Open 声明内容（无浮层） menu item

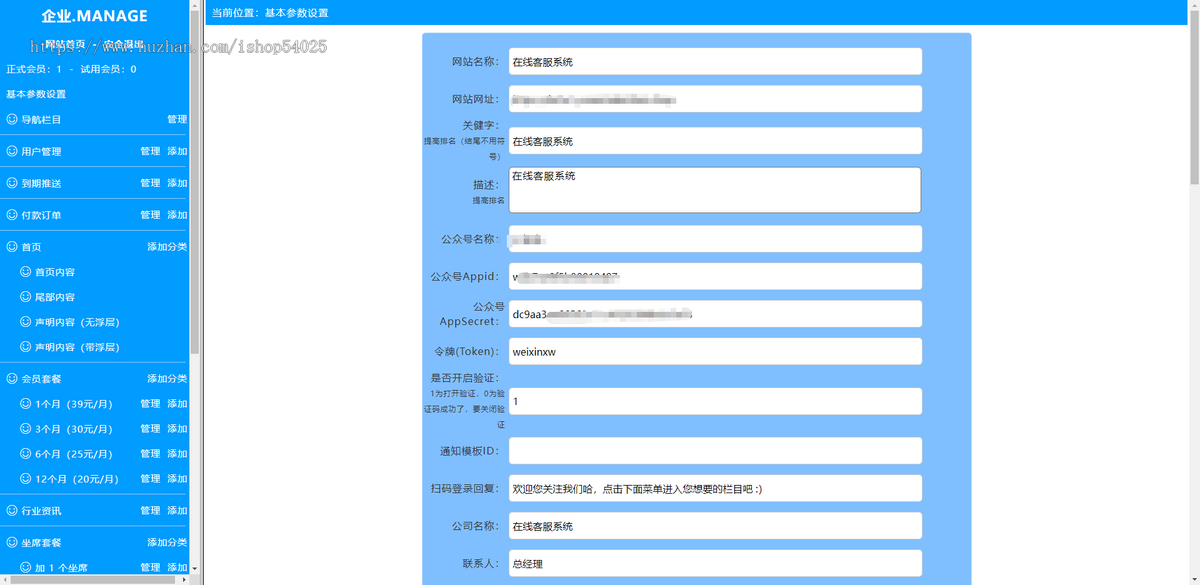77,322
